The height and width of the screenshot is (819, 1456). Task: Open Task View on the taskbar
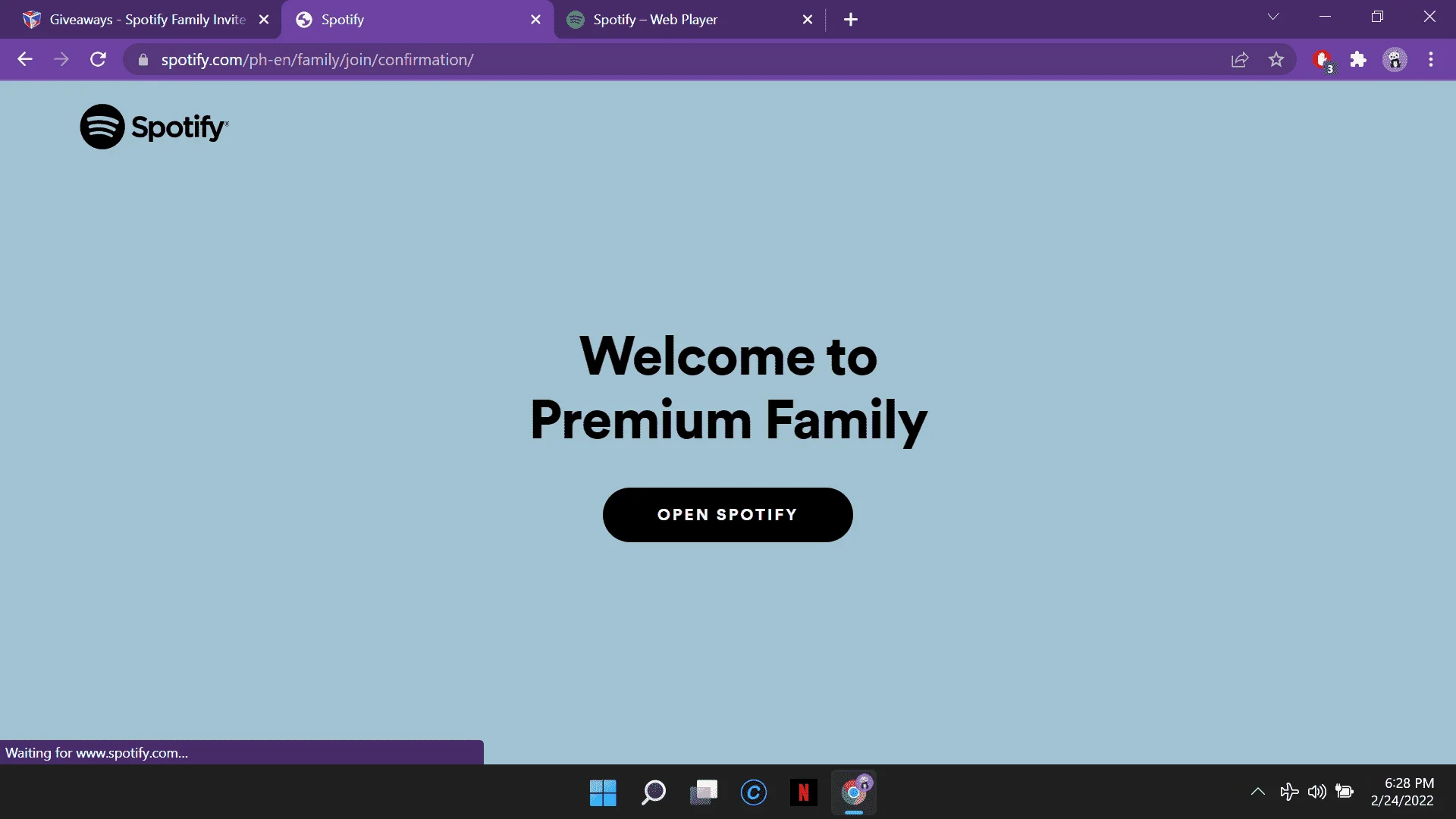(x=704, y=793)
